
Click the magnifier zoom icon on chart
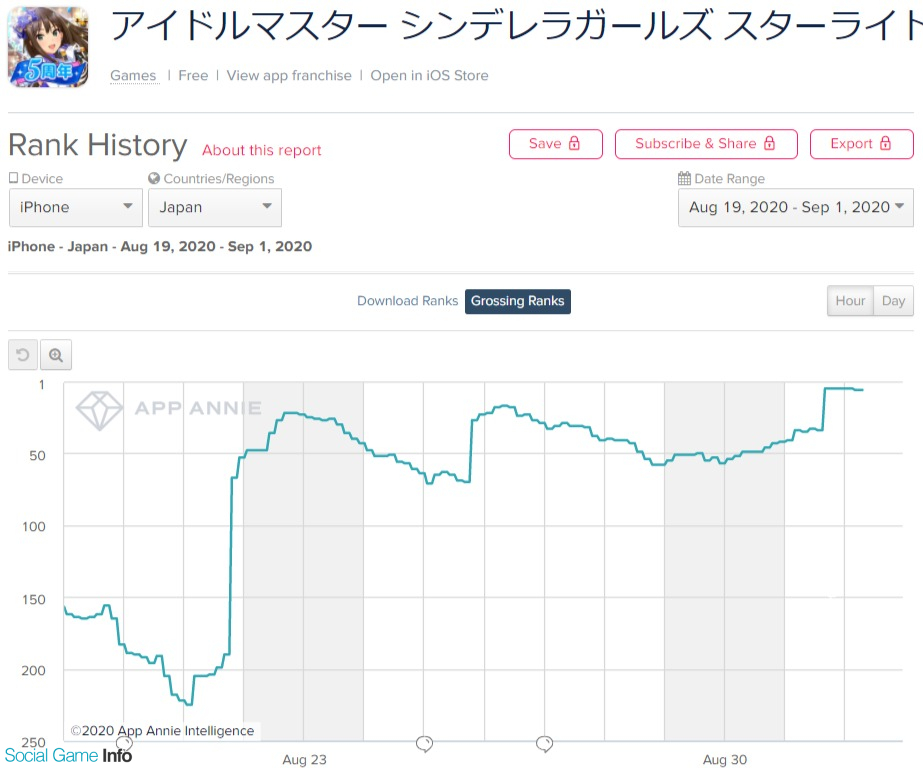point(56,355)
